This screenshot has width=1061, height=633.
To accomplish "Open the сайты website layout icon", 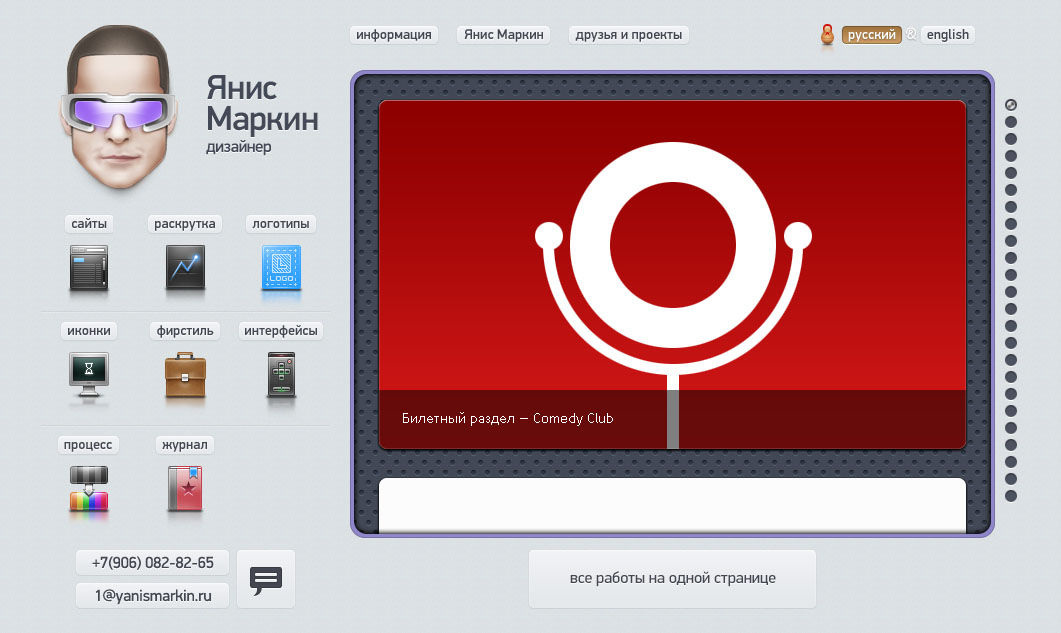I will pyautogui.click(x=89, y=268).
